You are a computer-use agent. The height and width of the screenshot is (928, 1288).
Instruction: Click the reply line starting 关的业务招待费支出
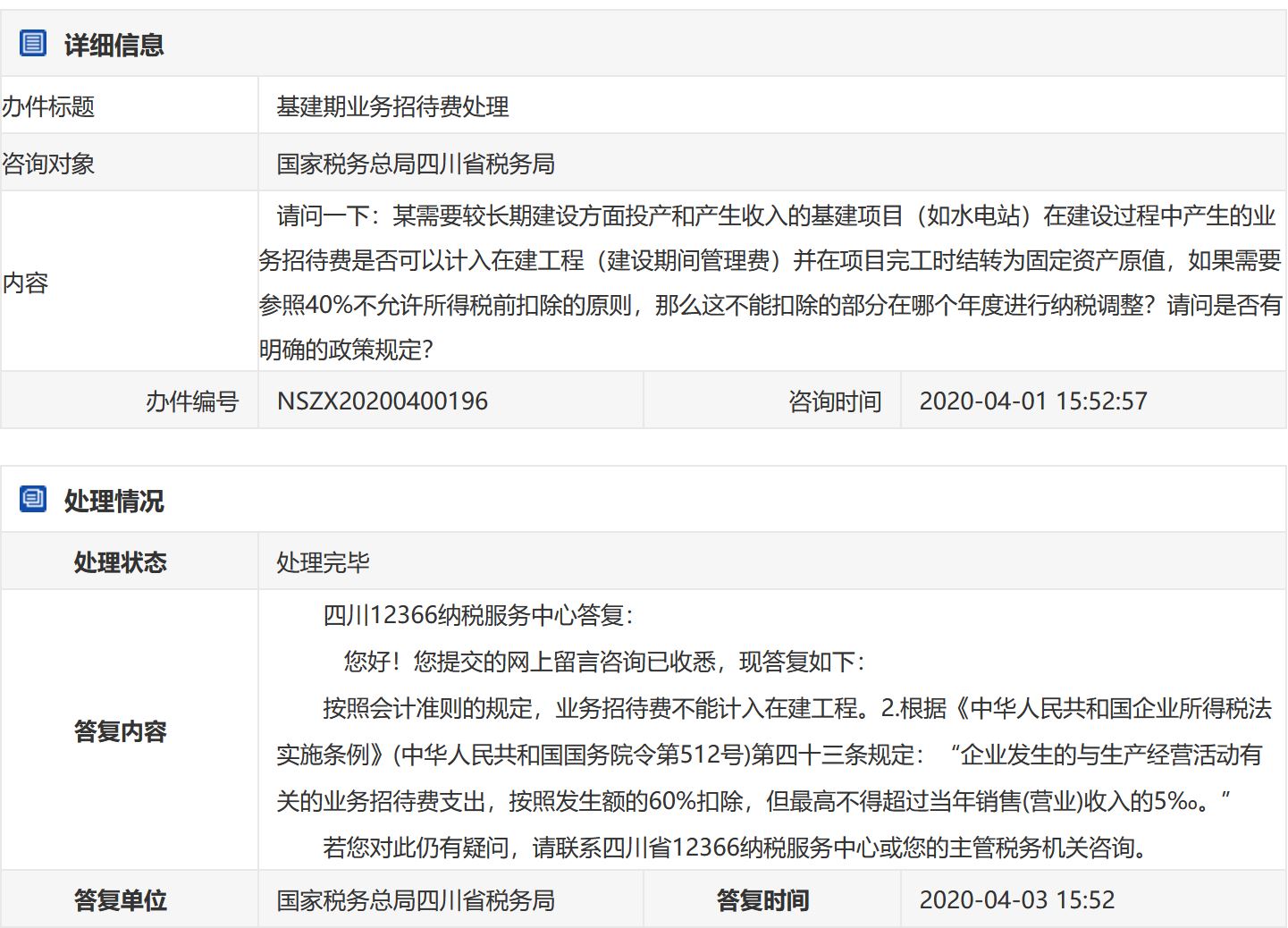coord(753,801)
